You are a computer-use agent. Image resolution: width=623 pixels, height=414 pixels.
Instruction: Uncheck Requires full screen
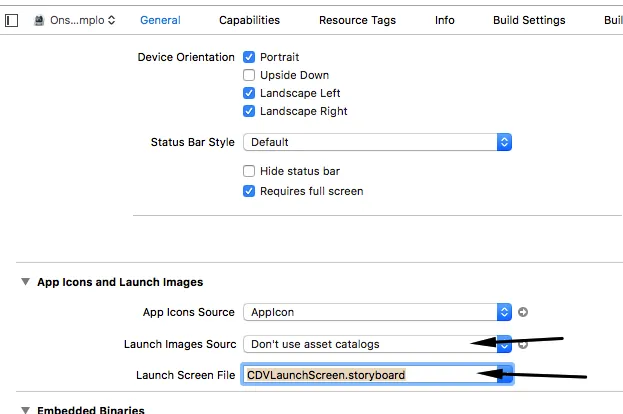249,191
